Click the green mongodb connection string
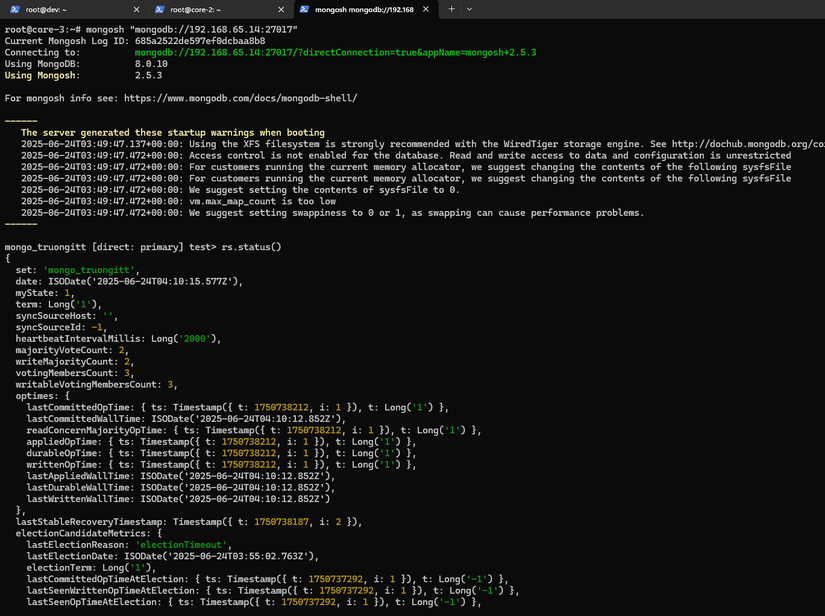This screenshot has width=825, height=616. (336, 53)
